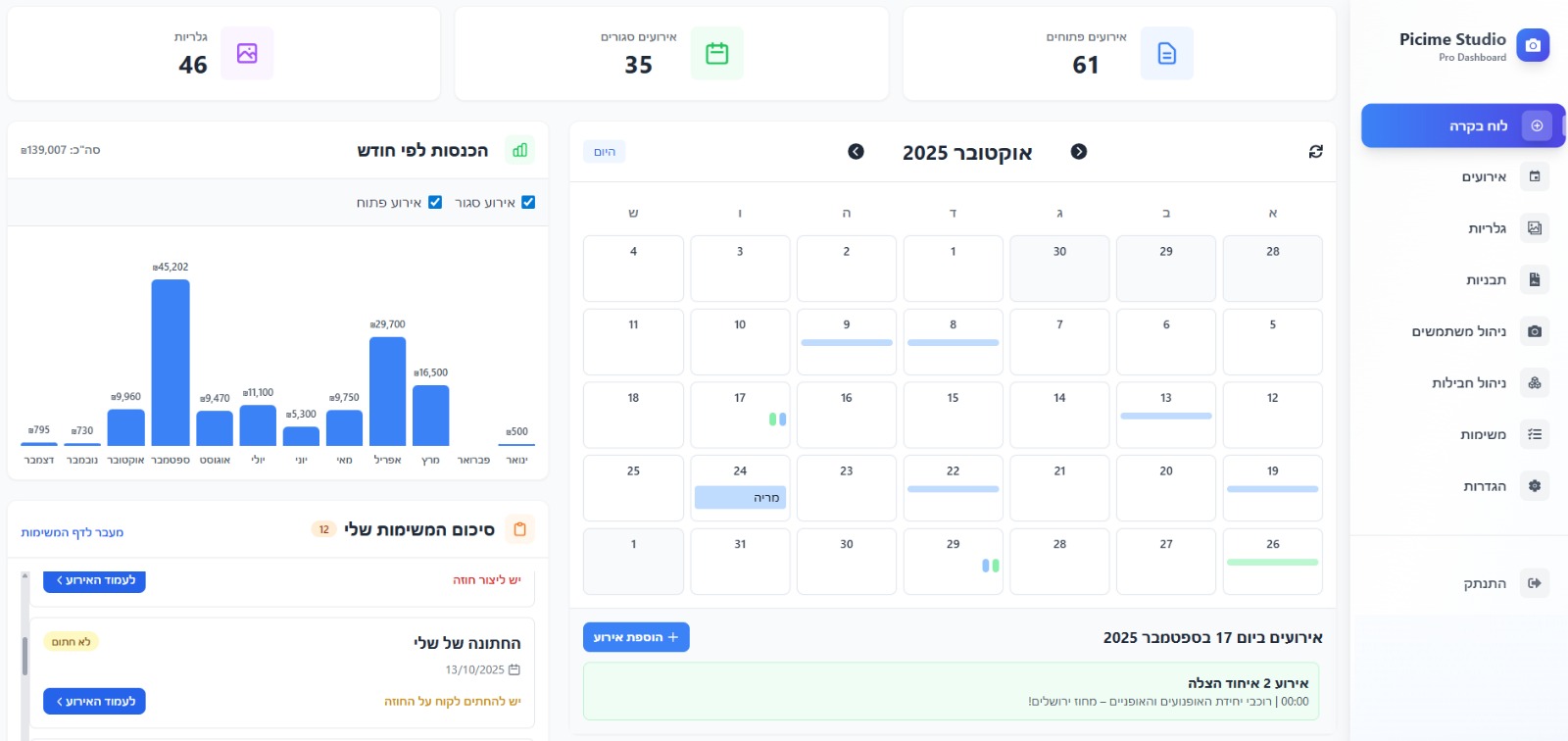
Task: Open the מעבר לדף המשימות link
Action: point(73,532)
